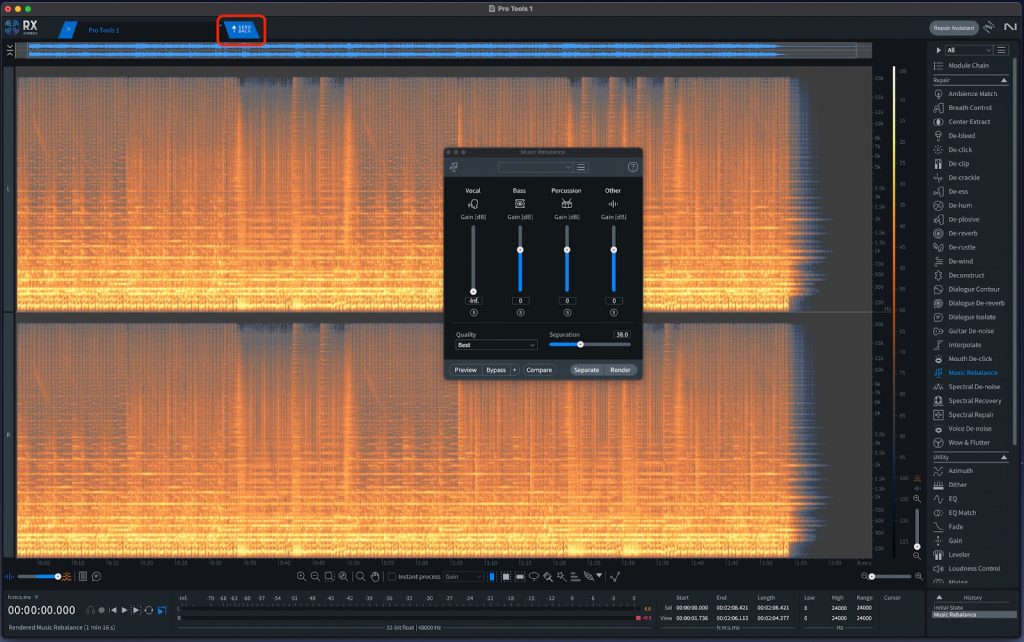Solo the Vocal stem in Music Rebalance

pos(473,310)
